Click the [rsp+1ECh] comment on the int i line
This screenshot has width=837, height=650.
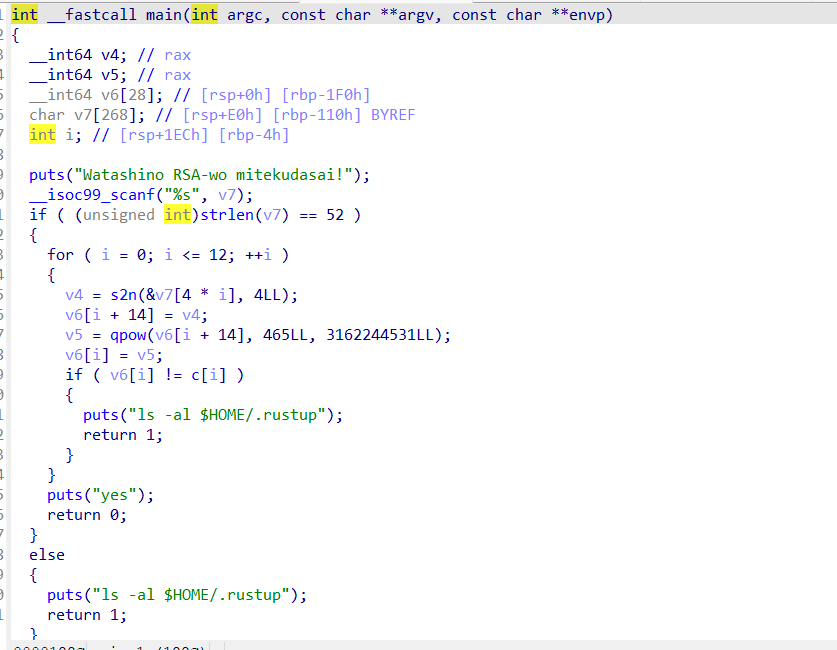[164, 135]
